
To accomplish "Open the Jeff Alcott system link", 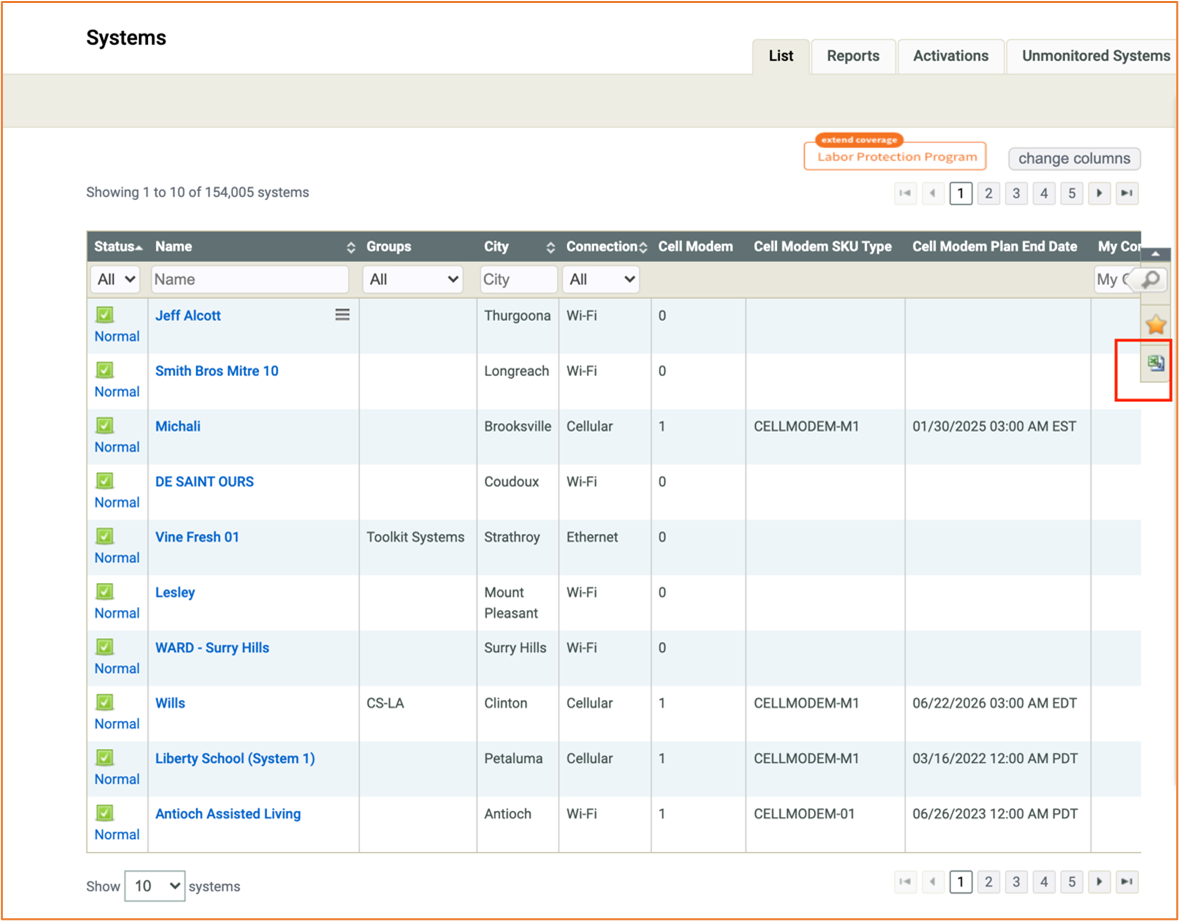I will click(188, 316).
